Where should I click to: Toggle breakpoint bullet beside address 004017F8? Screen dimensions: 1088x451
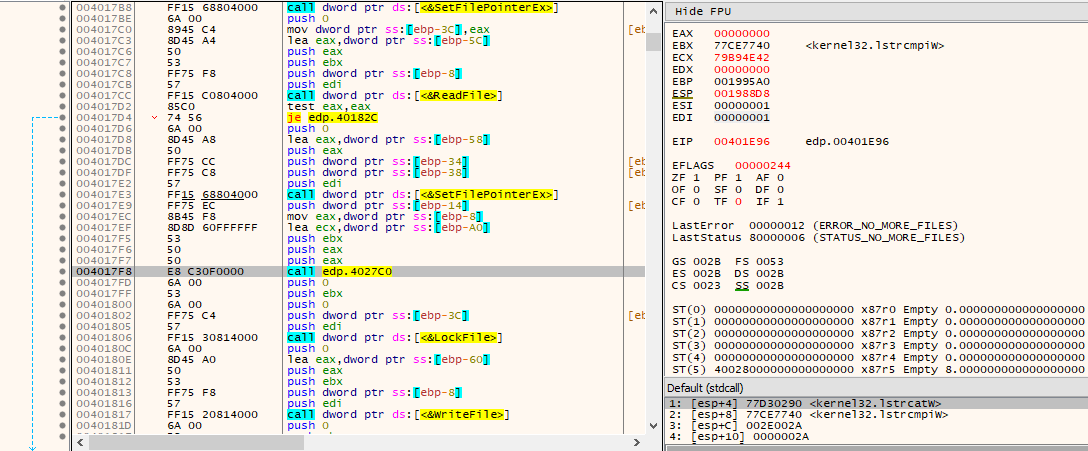coord(63,271)
